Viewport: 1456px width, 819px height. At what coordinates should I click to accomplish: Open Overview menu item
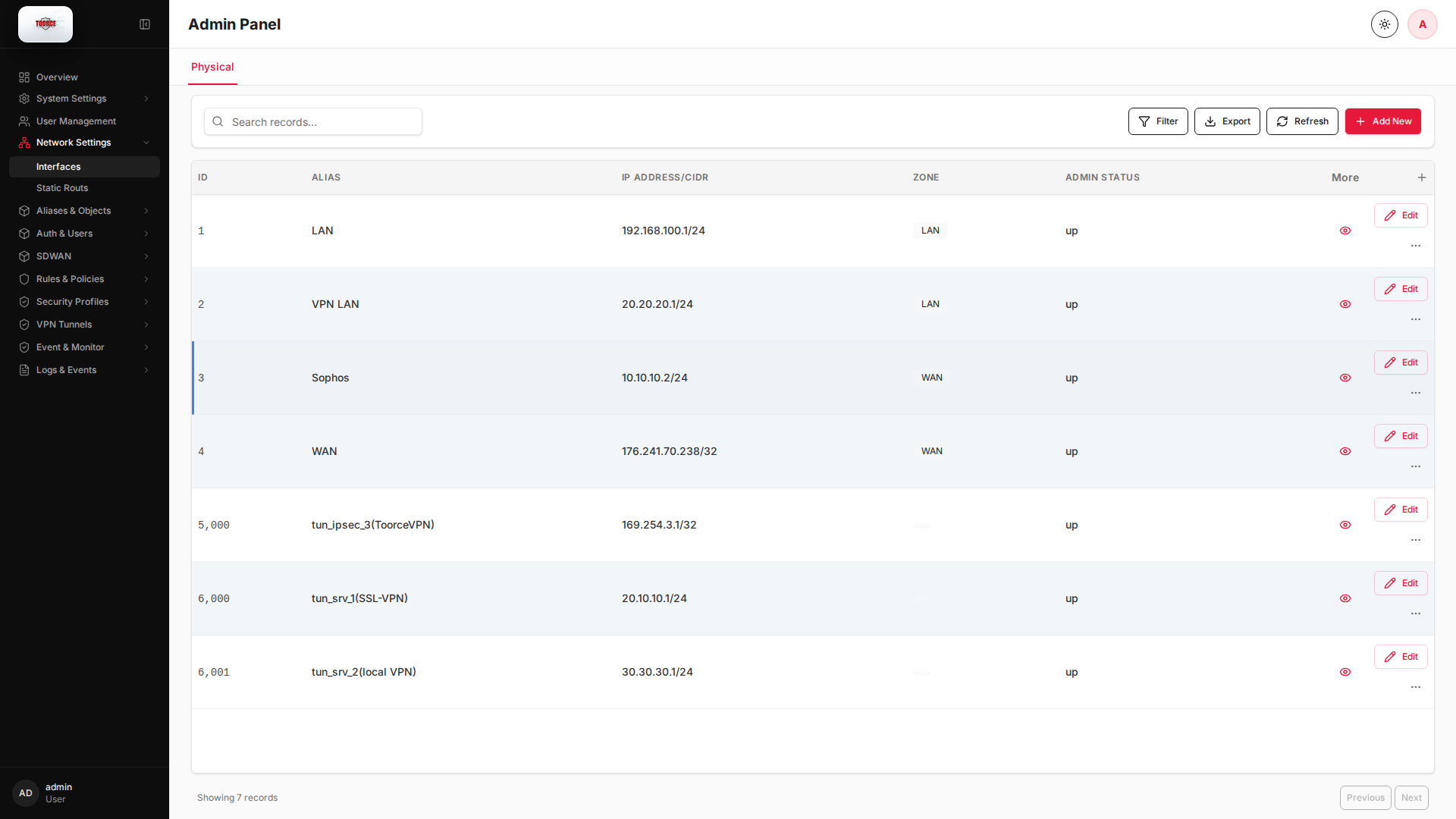pos(84,77)
